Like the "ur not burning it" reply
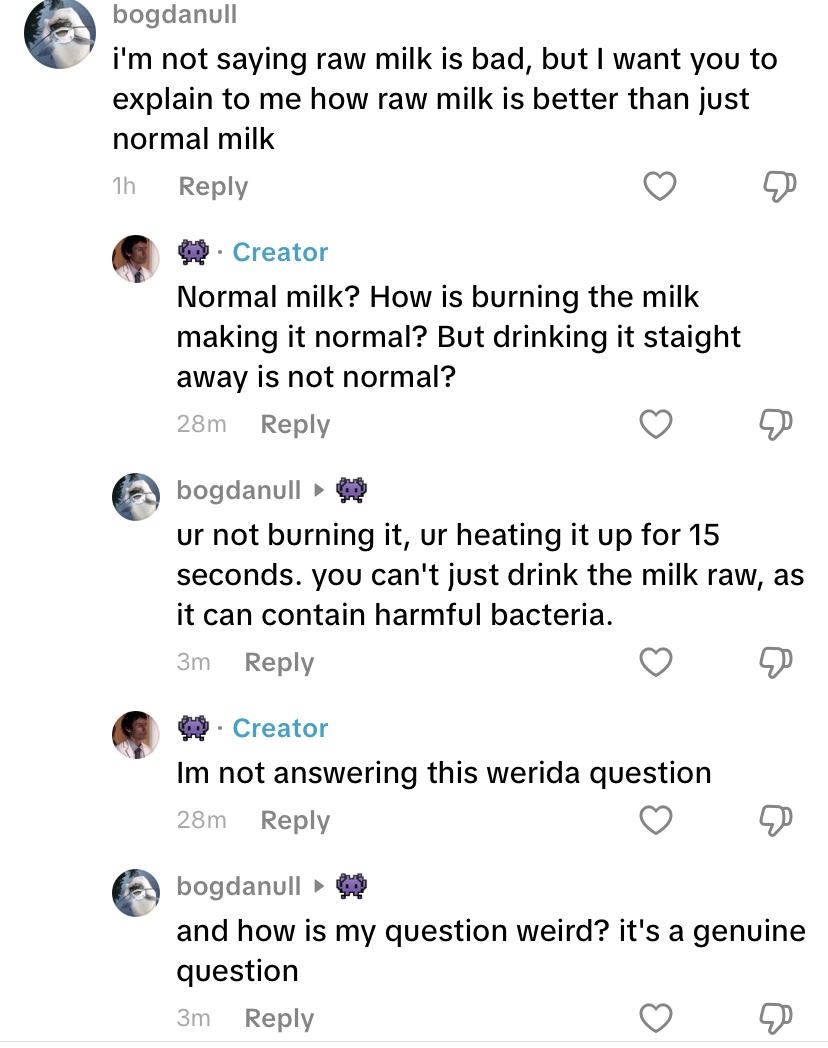828x1048 pixels. [x=655, y=662]
